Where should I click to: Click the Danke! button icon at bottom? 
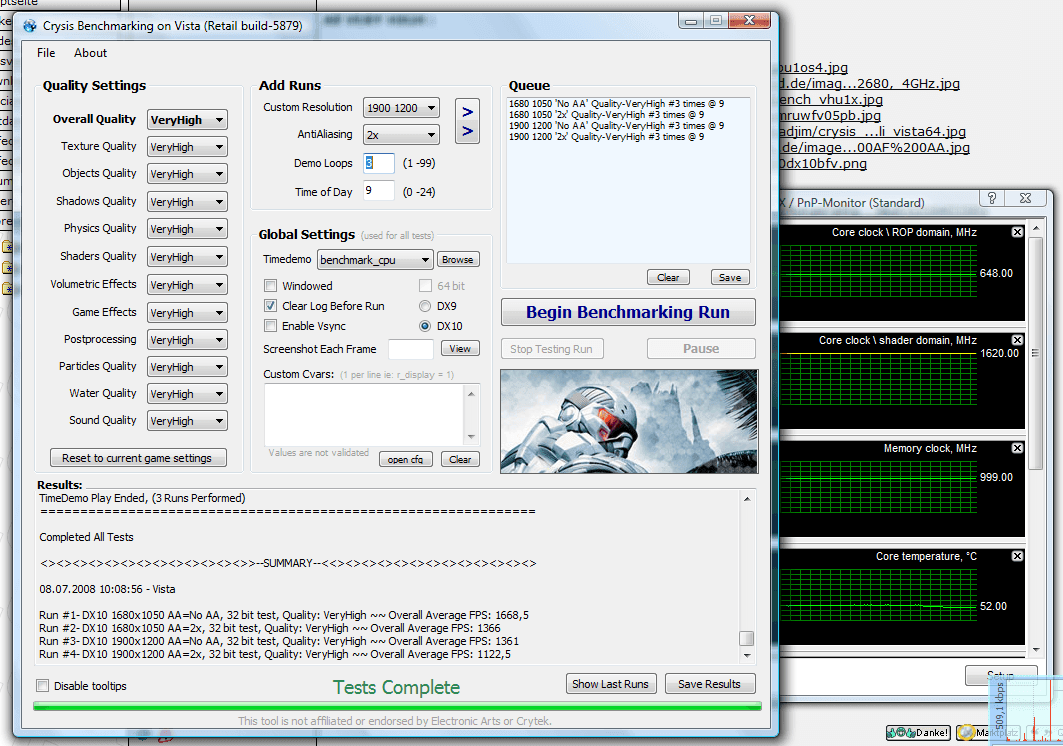[918, 732]
